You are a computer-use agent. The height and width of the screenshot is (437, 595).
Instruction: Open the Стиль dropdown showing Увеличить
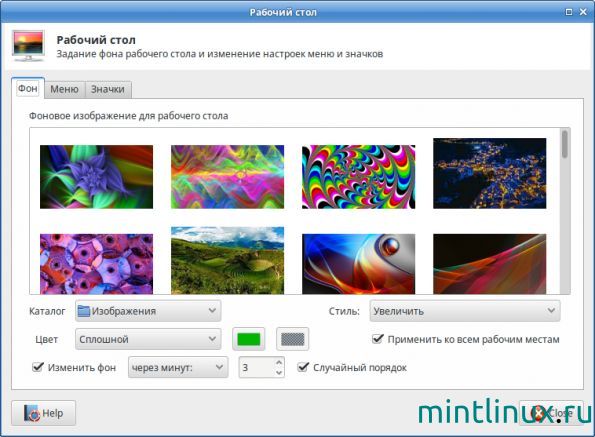pyautogui.click(x=465, y=311)
